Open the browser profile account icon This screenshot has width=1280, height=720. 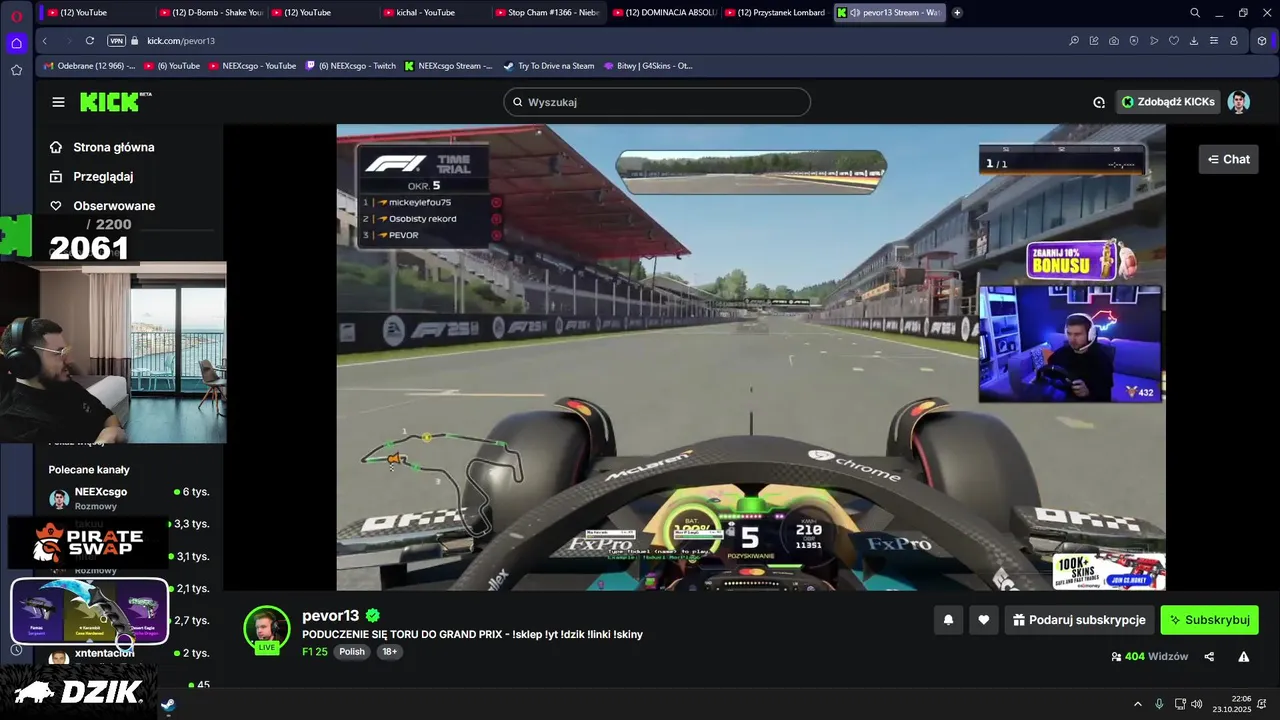[x=1234, y=41]
